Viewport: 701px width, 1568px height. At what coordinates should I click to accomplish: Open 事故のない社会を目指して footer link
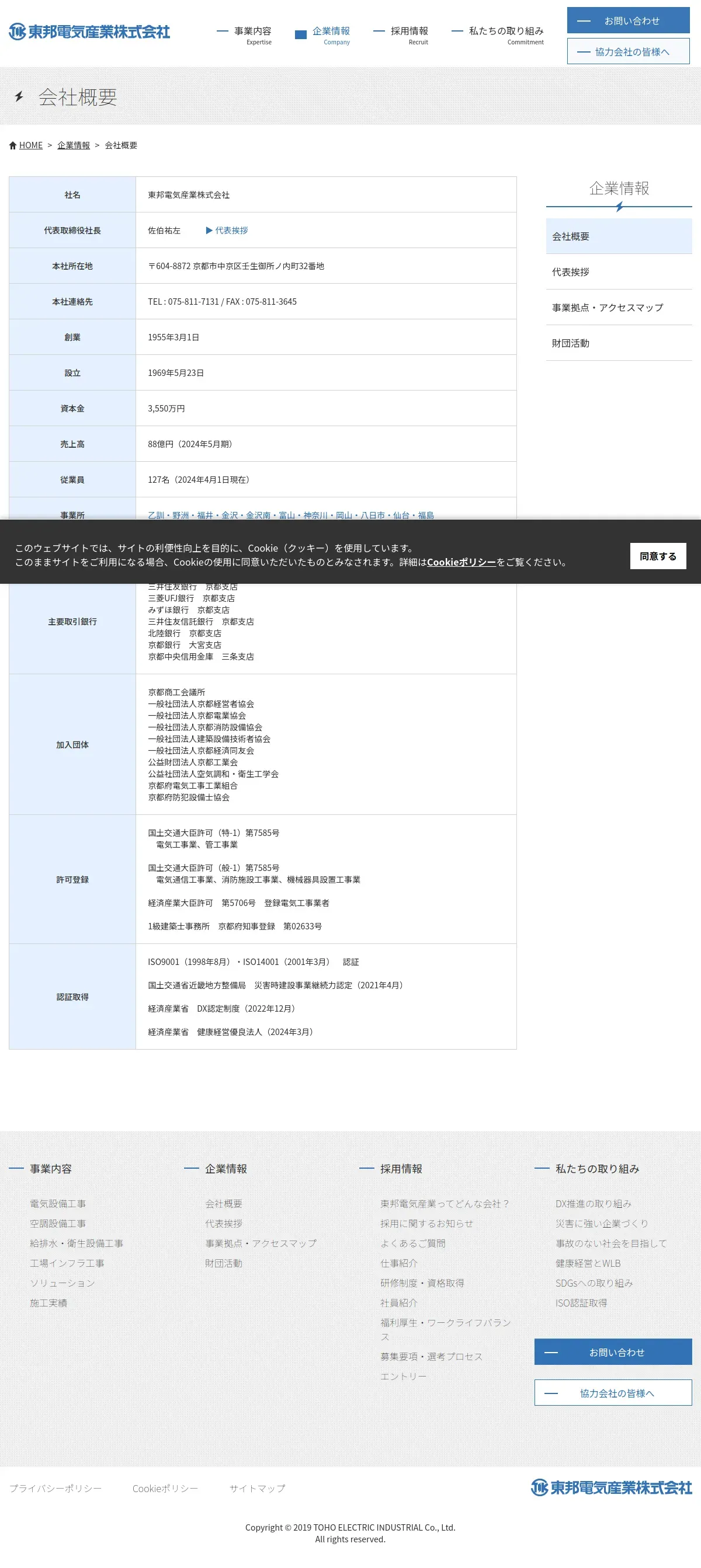pyautogui.click(x=611, y=1243)
